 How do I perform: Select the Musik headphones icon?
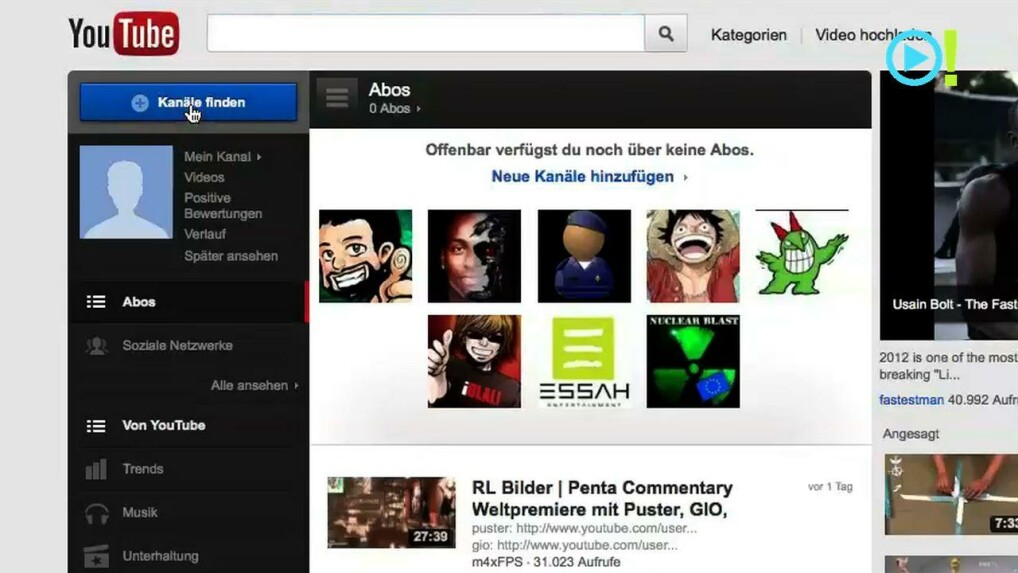(x=96, y=513)
